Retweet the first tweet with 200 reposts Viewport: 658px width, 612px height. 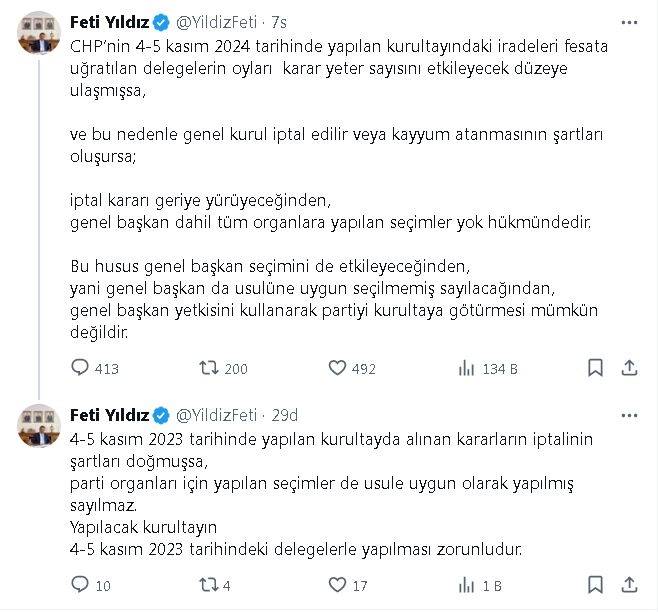click(x=209, y=368)
